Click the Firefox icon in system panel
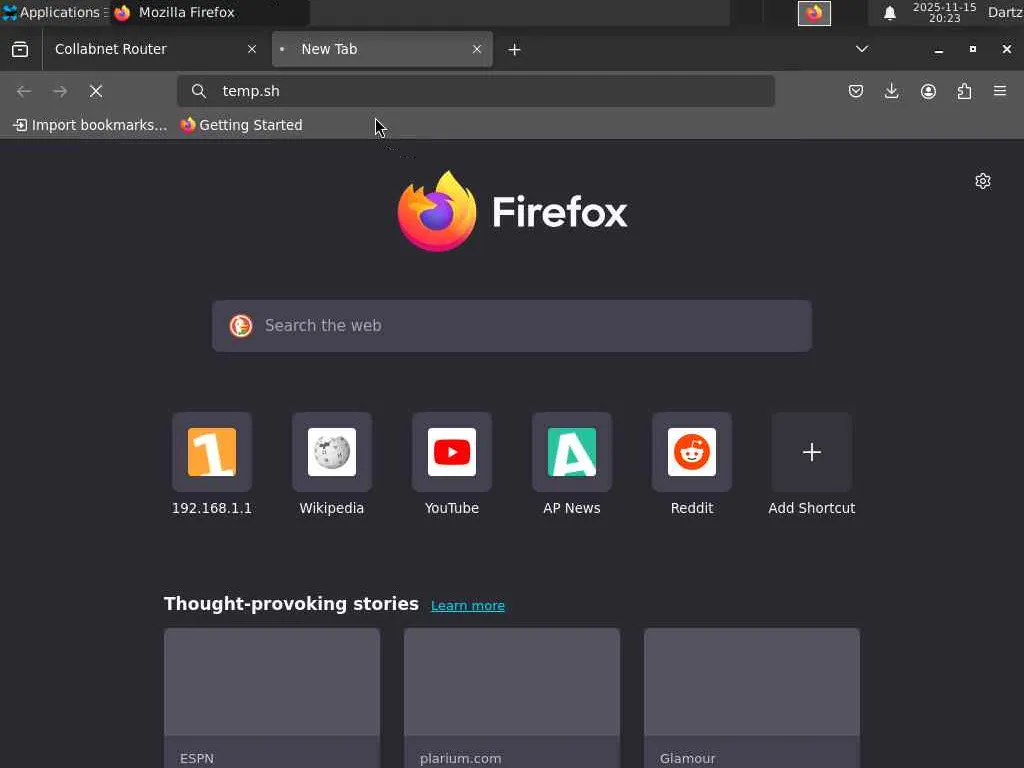 [814, 13]
